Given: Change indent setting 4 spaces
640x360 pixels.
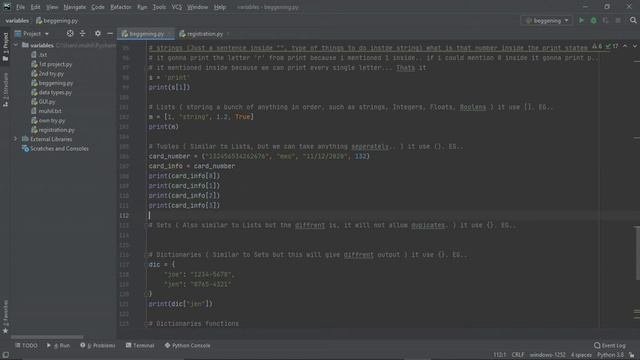Looking at the screenshot, I should point(581,355).
